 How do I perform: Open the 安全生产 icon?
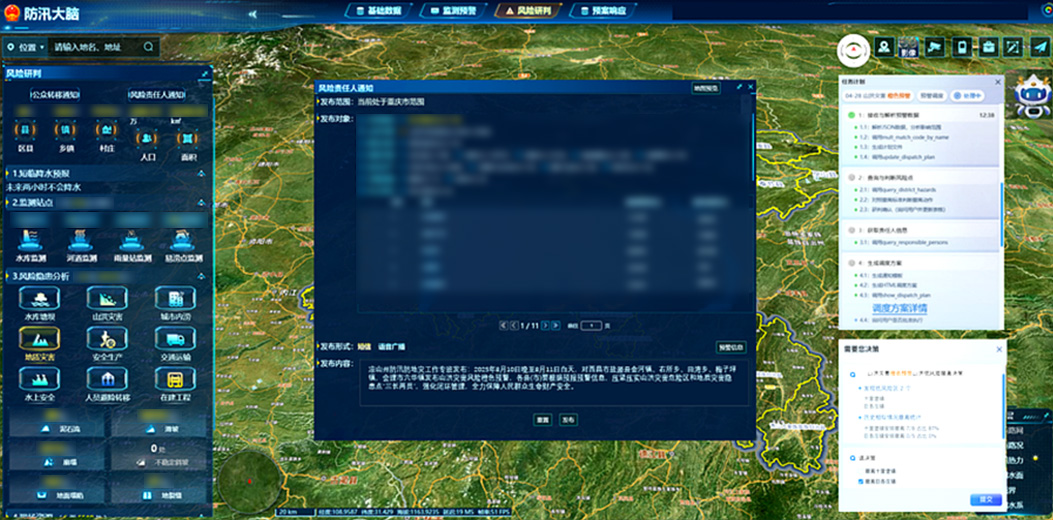point(107,339)
